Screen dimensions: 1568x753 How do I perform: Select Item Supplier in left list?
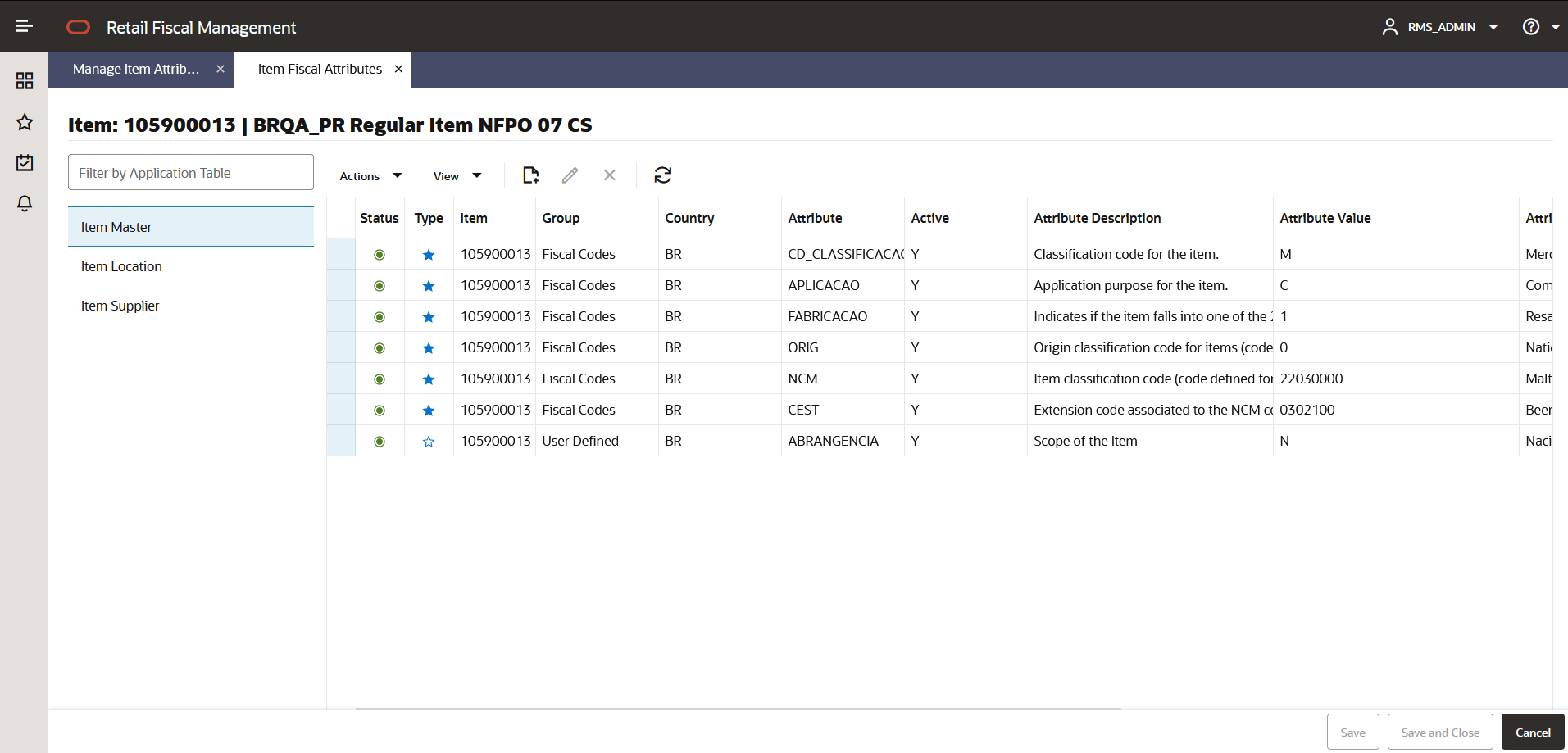click(120, 306)
